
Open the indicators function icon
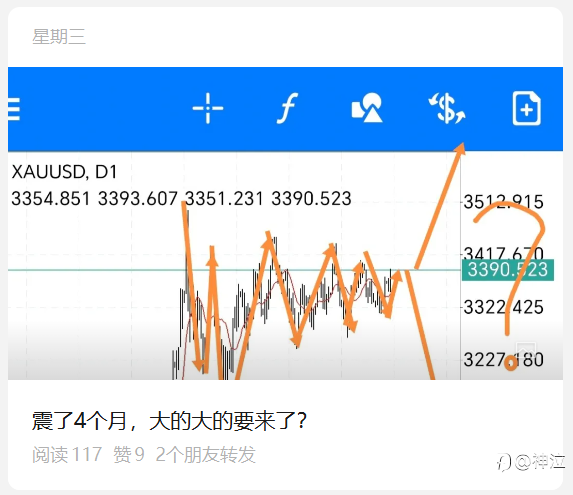[287, 108]
